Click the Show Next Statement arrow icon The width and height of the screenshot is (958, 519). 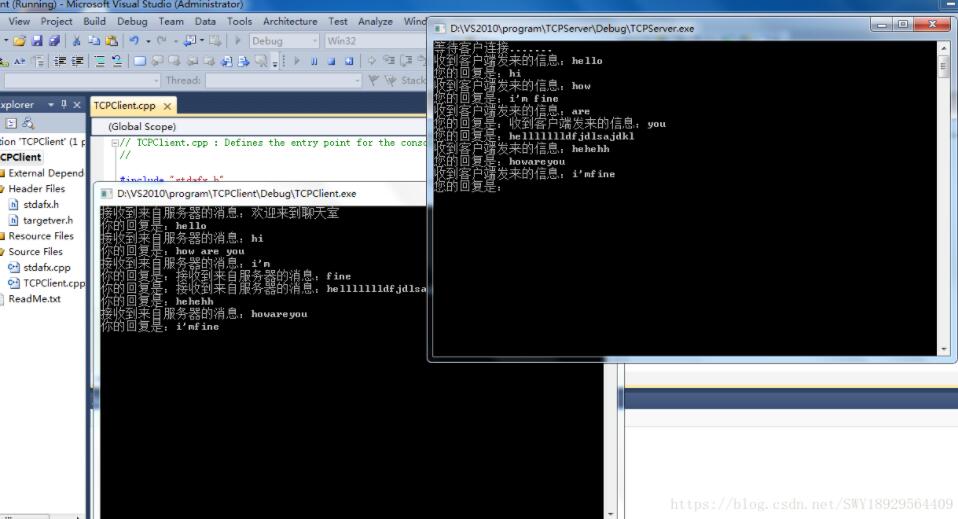371,61
